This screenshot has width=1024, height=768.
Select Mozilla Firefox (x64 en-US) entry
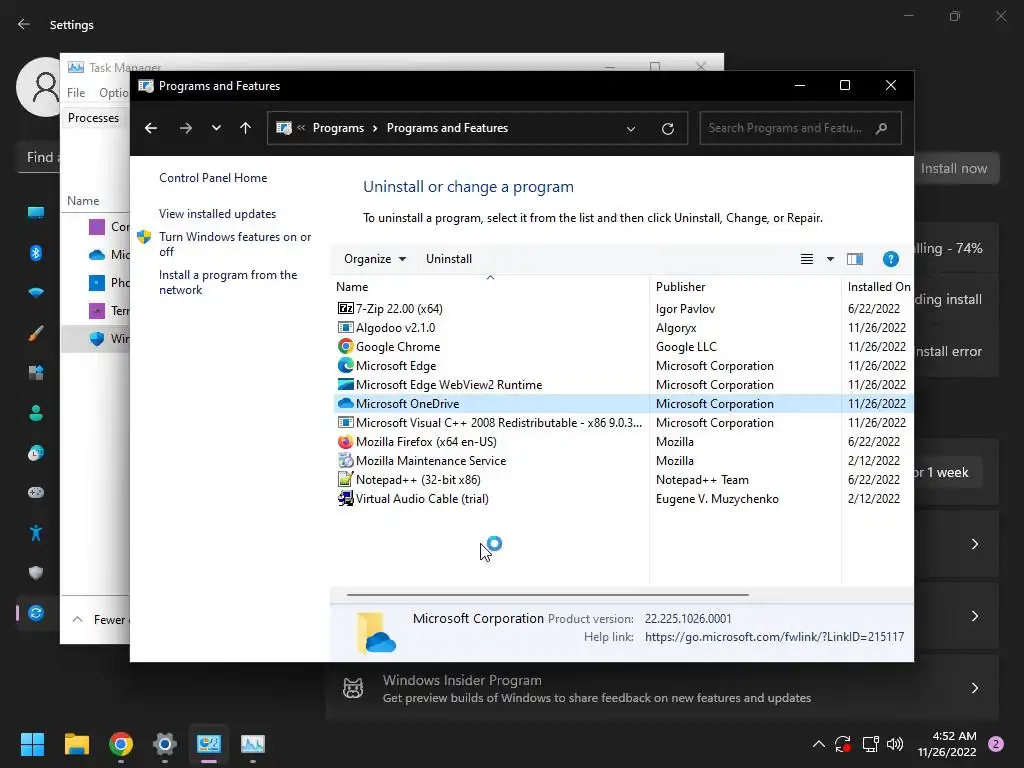click(426, 442)
